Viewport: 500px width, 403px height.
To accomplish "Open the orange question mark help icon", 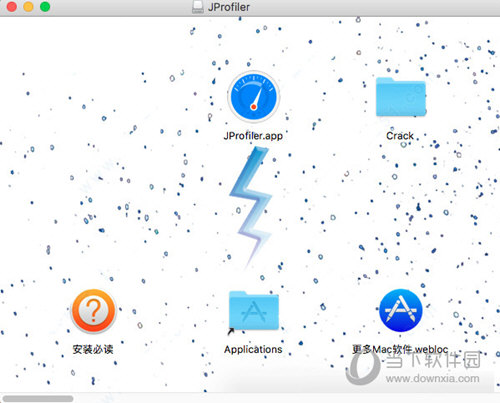I will (93, 311).
